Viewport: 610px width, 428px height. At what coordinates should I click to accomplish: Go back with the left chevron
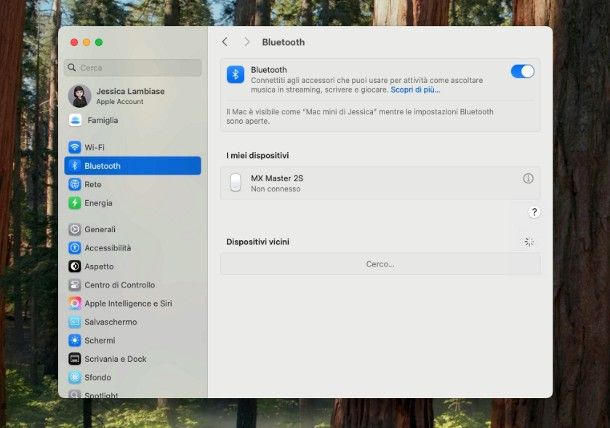[x=224, y=42]
